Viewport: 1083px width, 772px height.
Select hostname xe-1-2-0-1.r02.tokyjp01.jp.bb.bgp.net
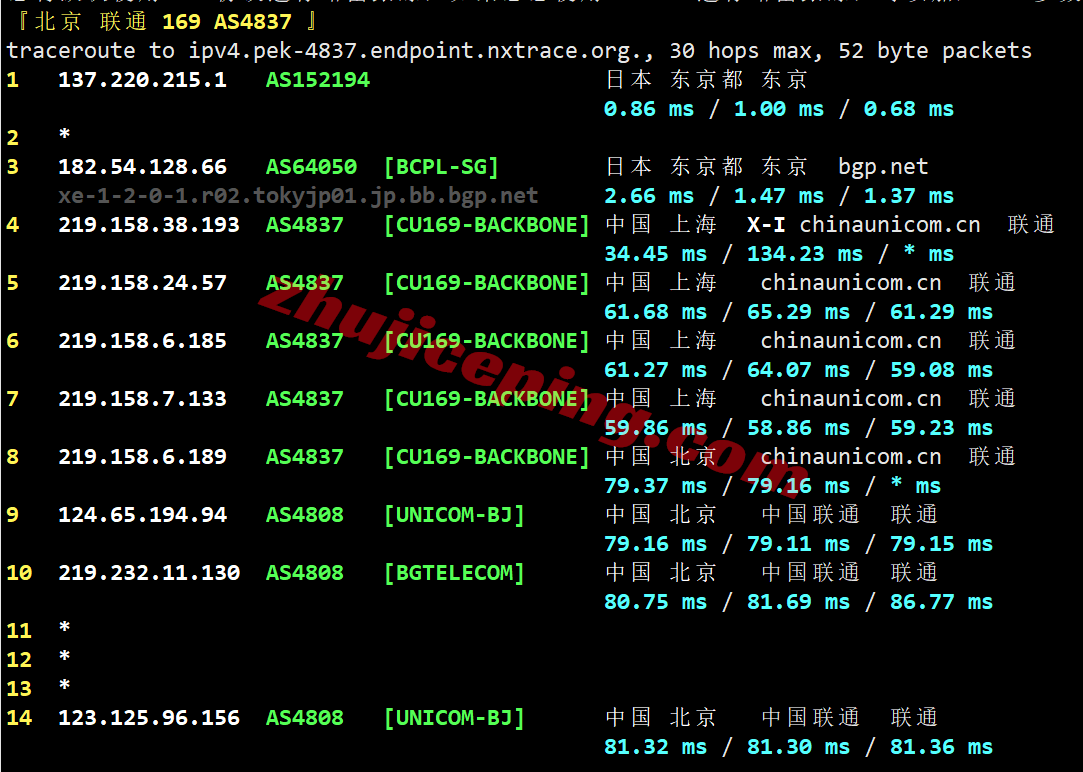298,196
